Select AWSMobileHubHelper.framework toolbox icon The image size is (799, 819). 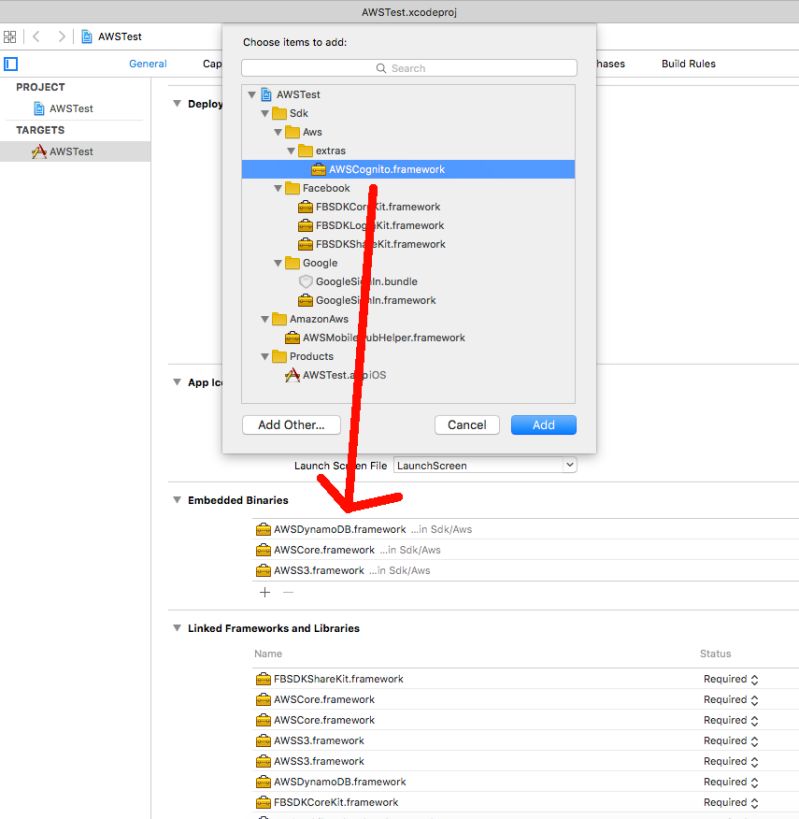(292, 338)
